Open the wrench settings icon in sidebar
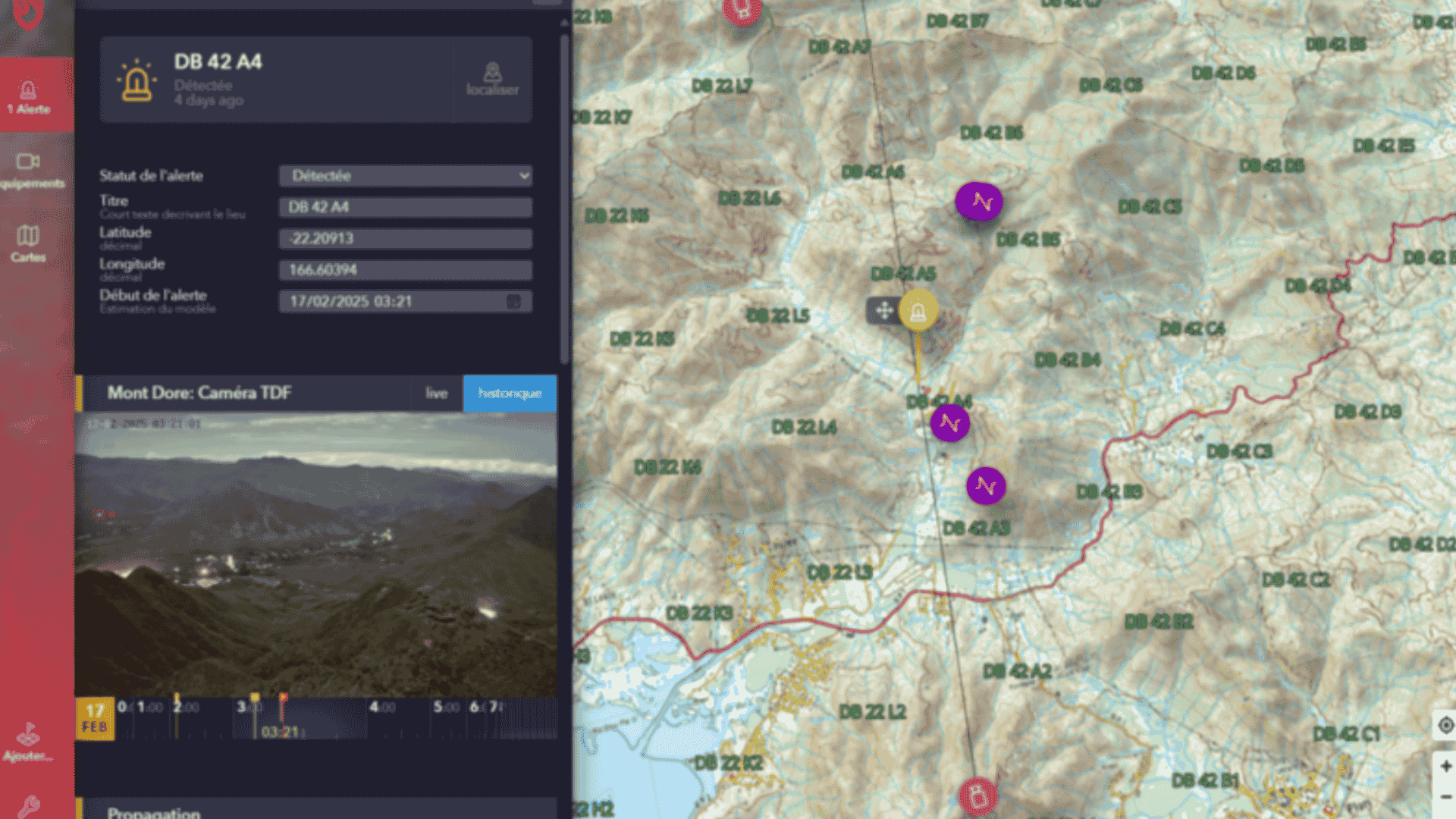The width and height of the screenshot is (1456, 819). pyautogui.click(x=28, y=806)
